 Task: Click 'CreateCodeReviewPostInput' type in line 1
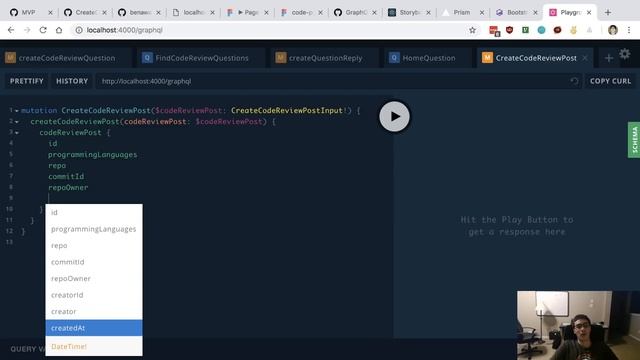point(287,111)
